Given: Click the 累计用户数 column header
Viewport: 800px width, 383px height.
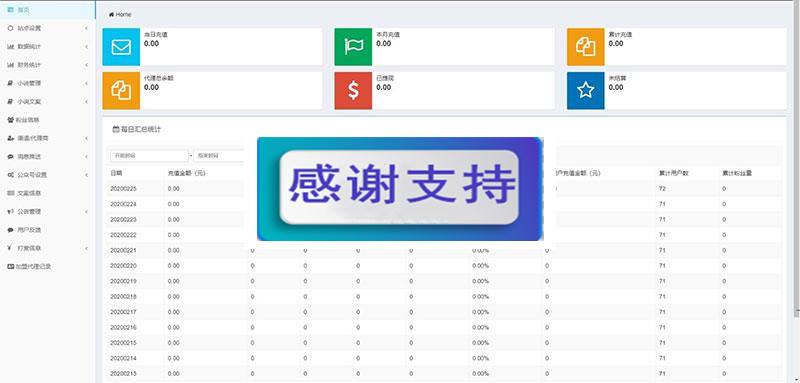Looking at the screenshot, I should tap(673, 173).
